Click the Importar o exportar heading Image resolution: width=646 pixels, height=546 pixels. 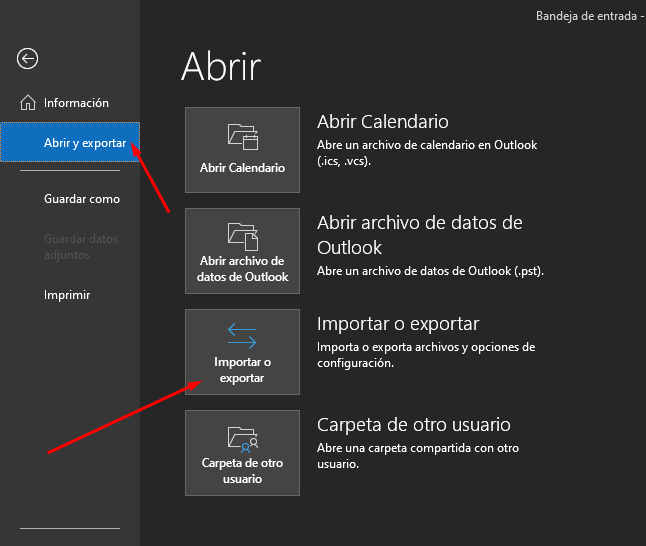click(398, 324)
